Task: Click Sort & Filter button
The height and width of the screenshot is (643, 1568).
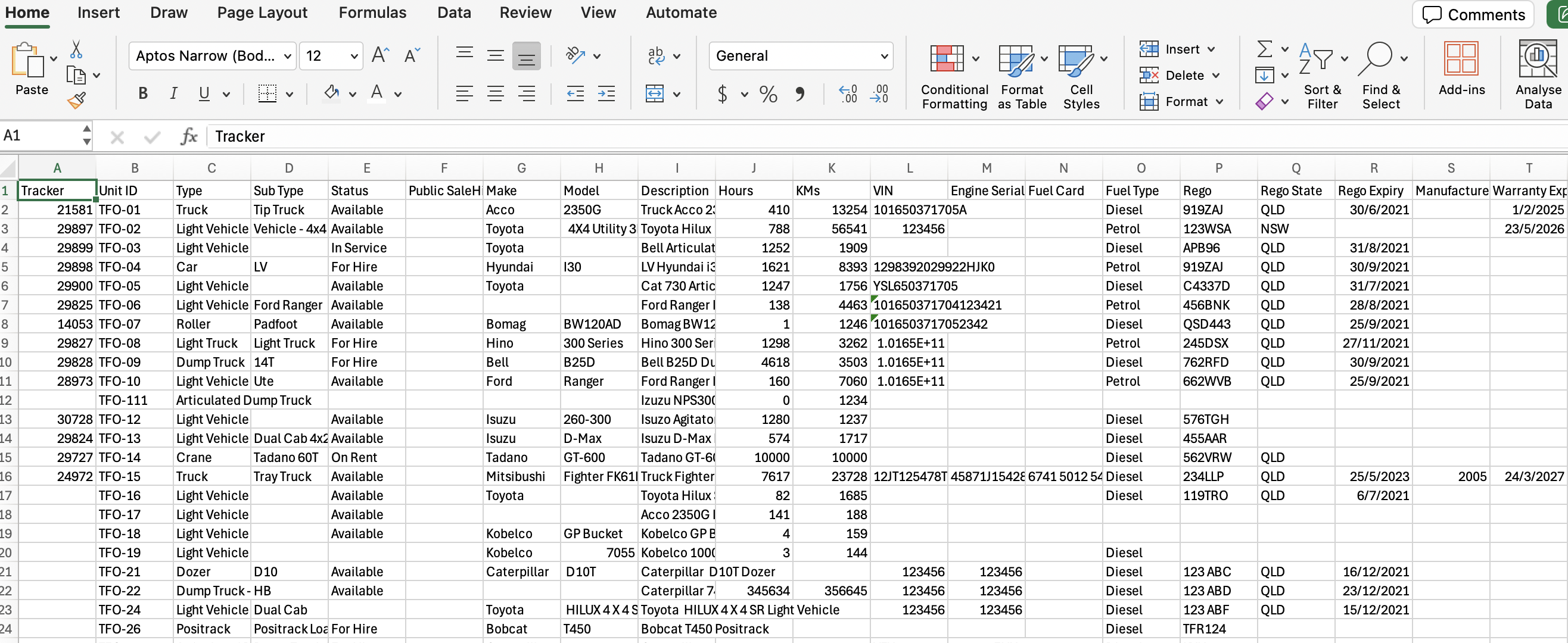Action: [x=1322, y=74]
